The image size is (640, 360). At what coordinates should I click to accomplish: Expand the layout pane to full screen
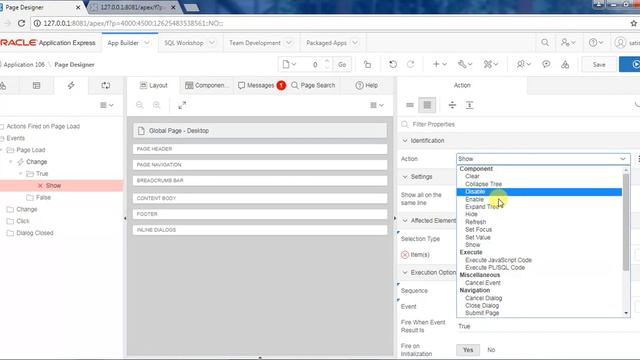[182, 105]
